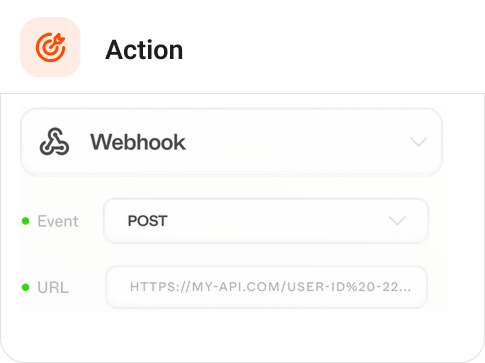This screenshot has width=485, height=363.
Task: Select the peach rounded Action badge
Action: 50,47
